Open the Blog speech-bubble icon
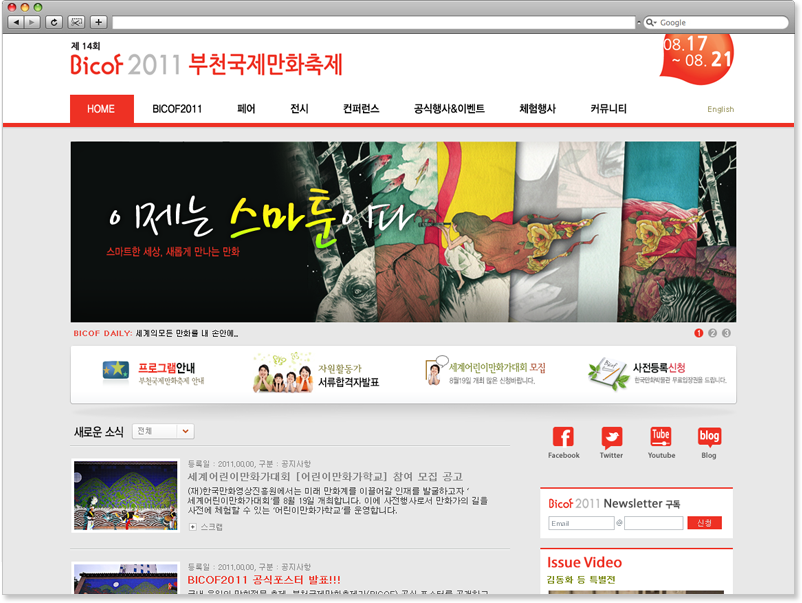Screen dimensions: 802x603 pyautogui.click(x=709, y=437)
